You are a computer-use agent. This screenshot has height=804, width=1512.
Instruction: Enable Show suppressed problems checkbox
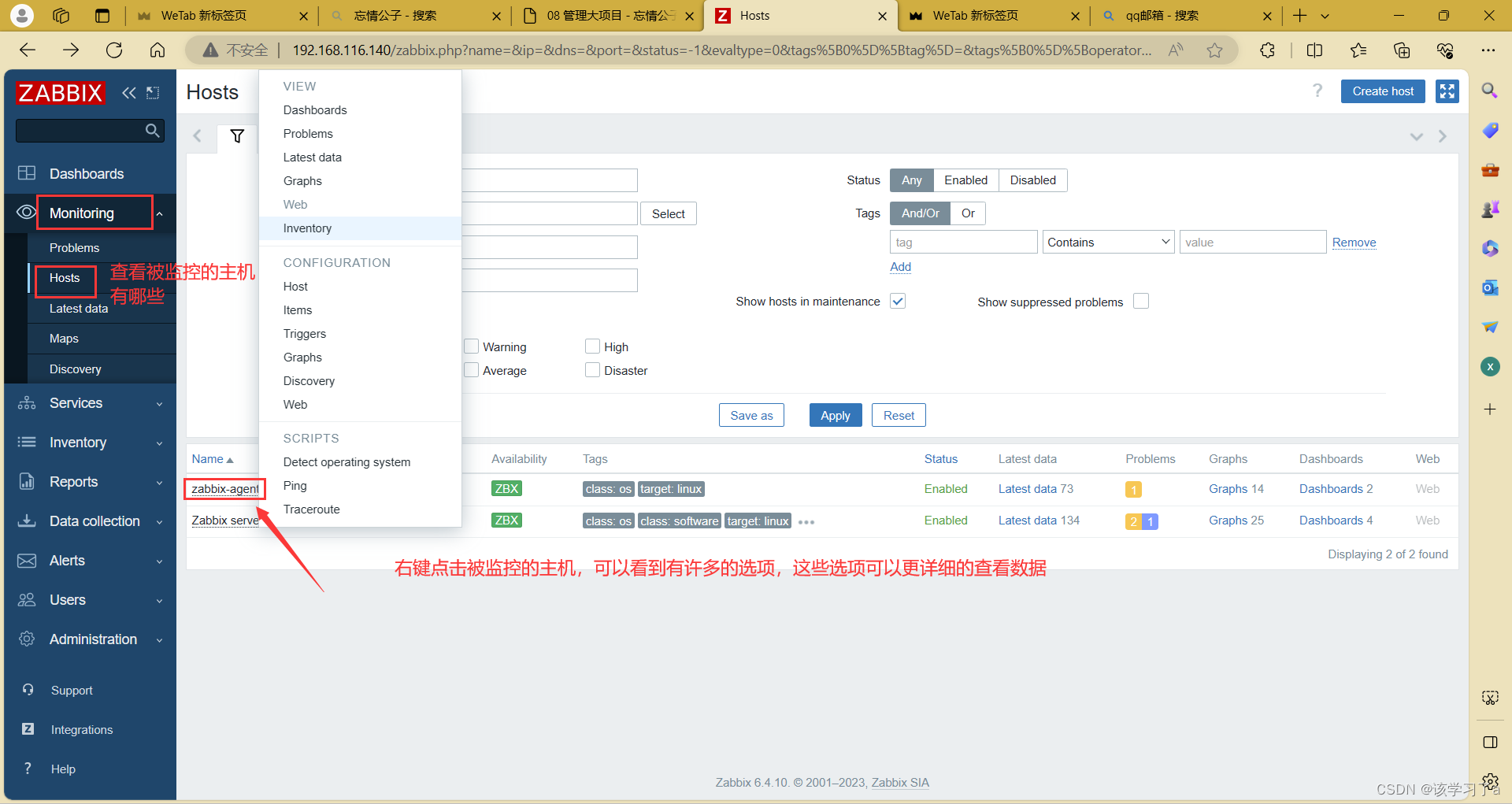[1141, 301]
